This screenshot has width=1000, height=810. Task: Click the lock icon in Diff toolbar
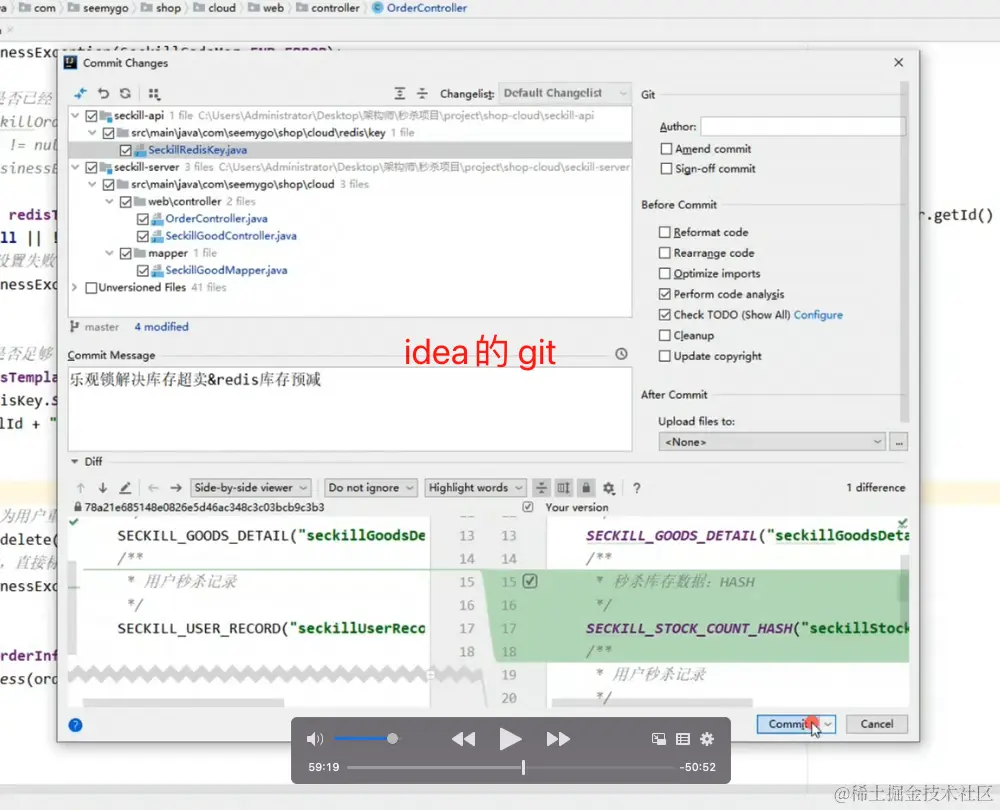click(x=586, y=488)
